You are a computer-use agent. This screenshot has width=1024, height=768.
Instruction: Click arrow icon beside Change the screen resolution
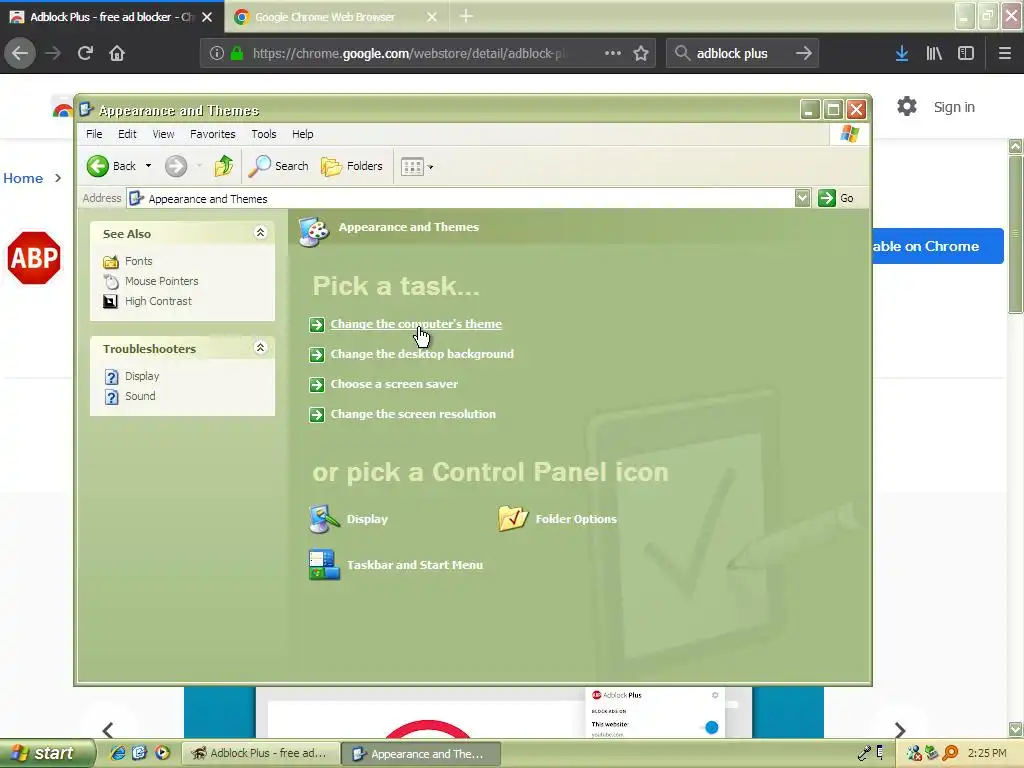[x=317, y=415]
